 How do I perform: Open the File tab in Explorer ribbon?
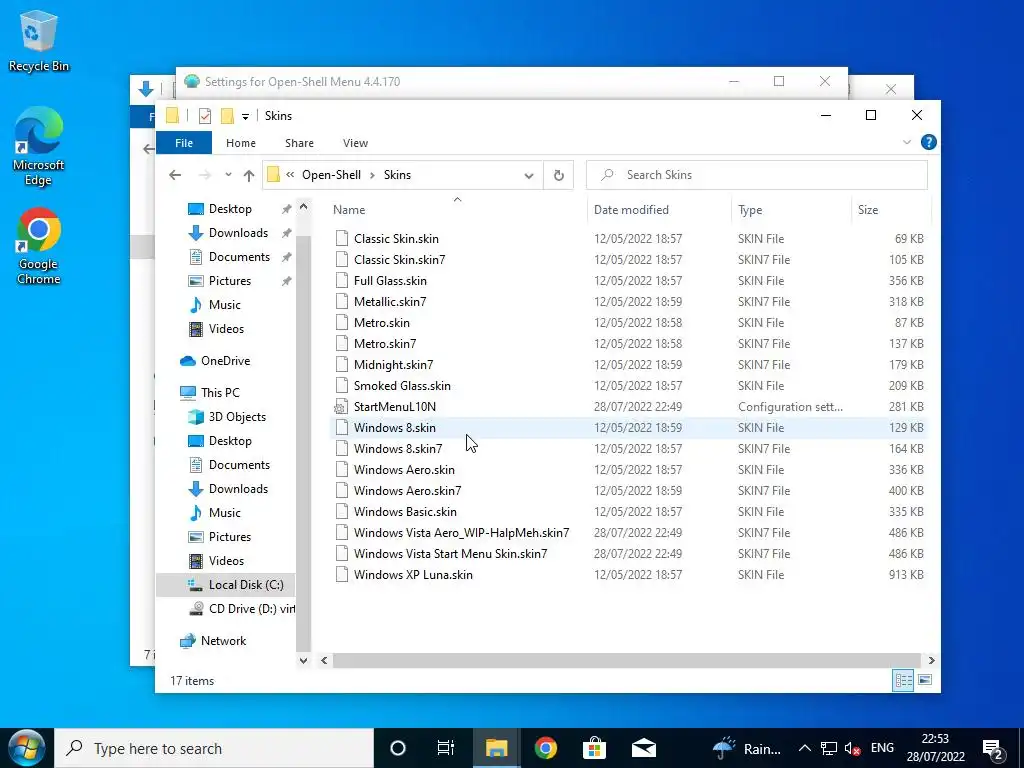184,143
